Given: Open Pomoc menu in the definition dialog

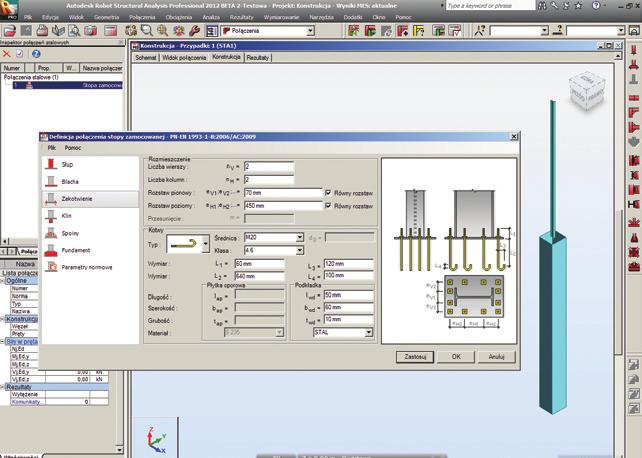Looking at the screenshot, I should click(73, 148).
